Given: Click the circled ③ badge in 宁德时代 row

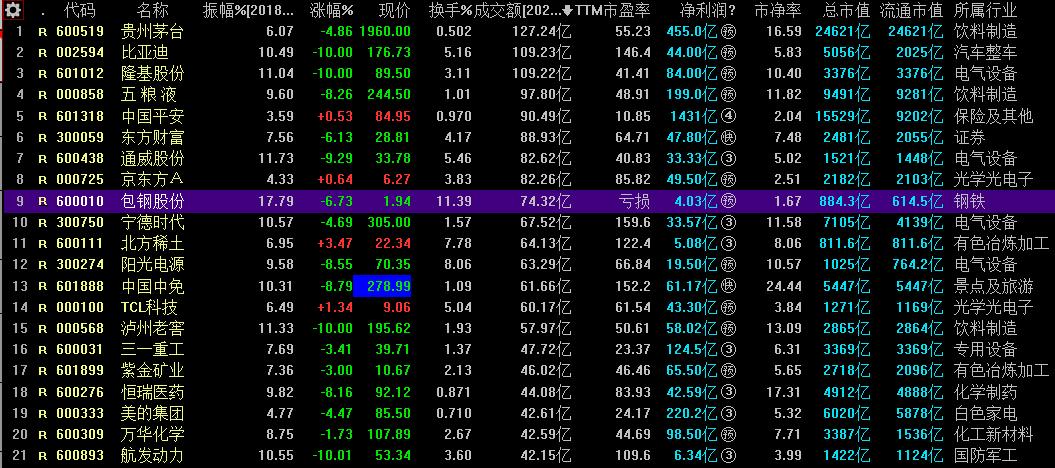Looking at the screenshot, I should click(729, 222).
